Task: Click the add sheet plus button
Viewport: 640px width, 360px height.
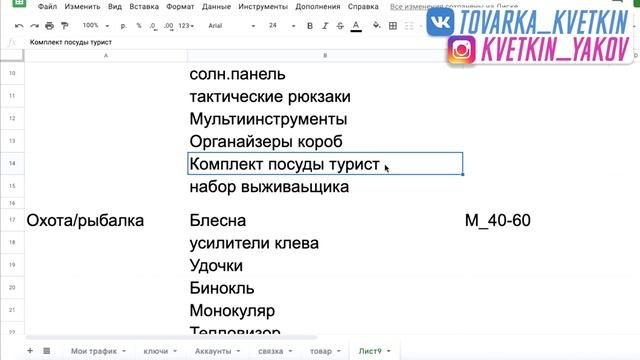Action: 30,351
